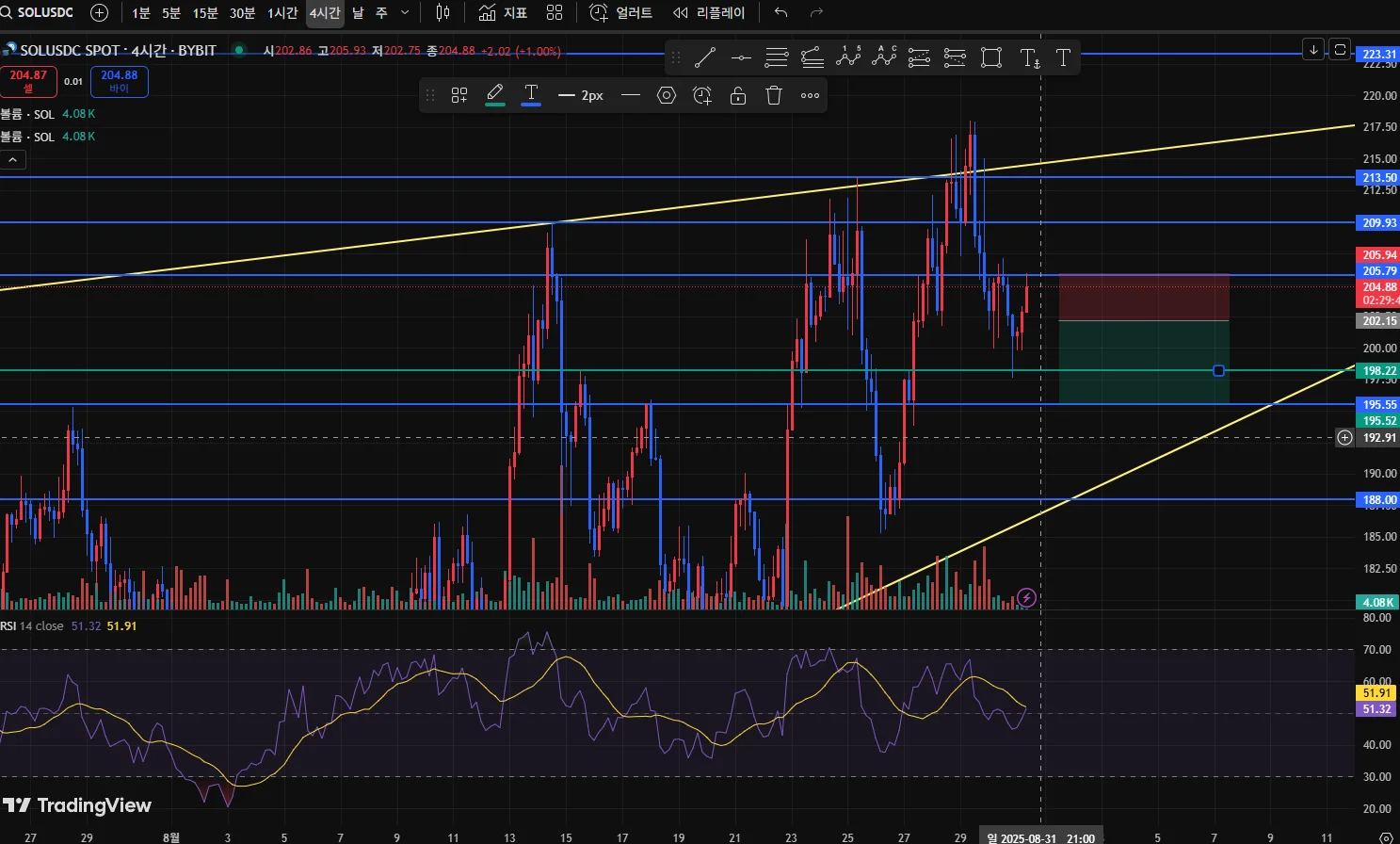Select the green line handle at 198.22
The height and width of the screenshot is (844, 1400).
click(1218, 371)
